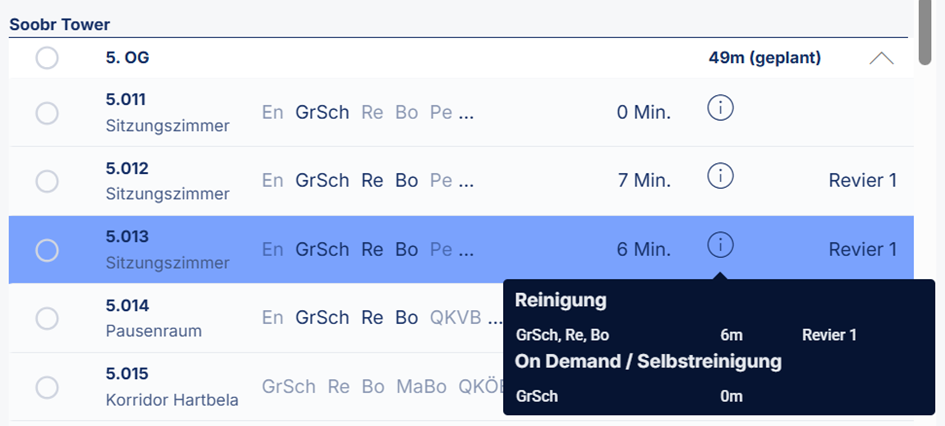Viewport: 945px width, 426px height.
Task: Open info icon for room 5.011
Action: click(720, 108)
